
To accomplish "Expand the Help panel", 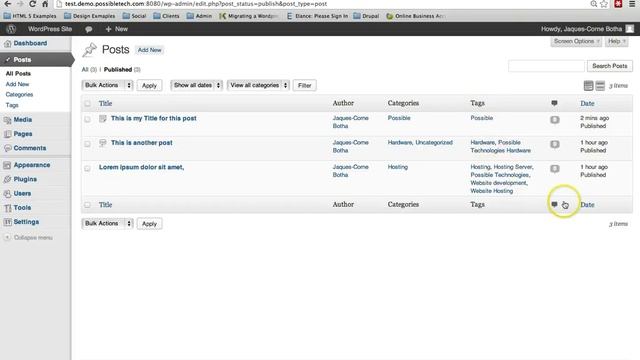I will pyautogui.click(x=616, y=42).
